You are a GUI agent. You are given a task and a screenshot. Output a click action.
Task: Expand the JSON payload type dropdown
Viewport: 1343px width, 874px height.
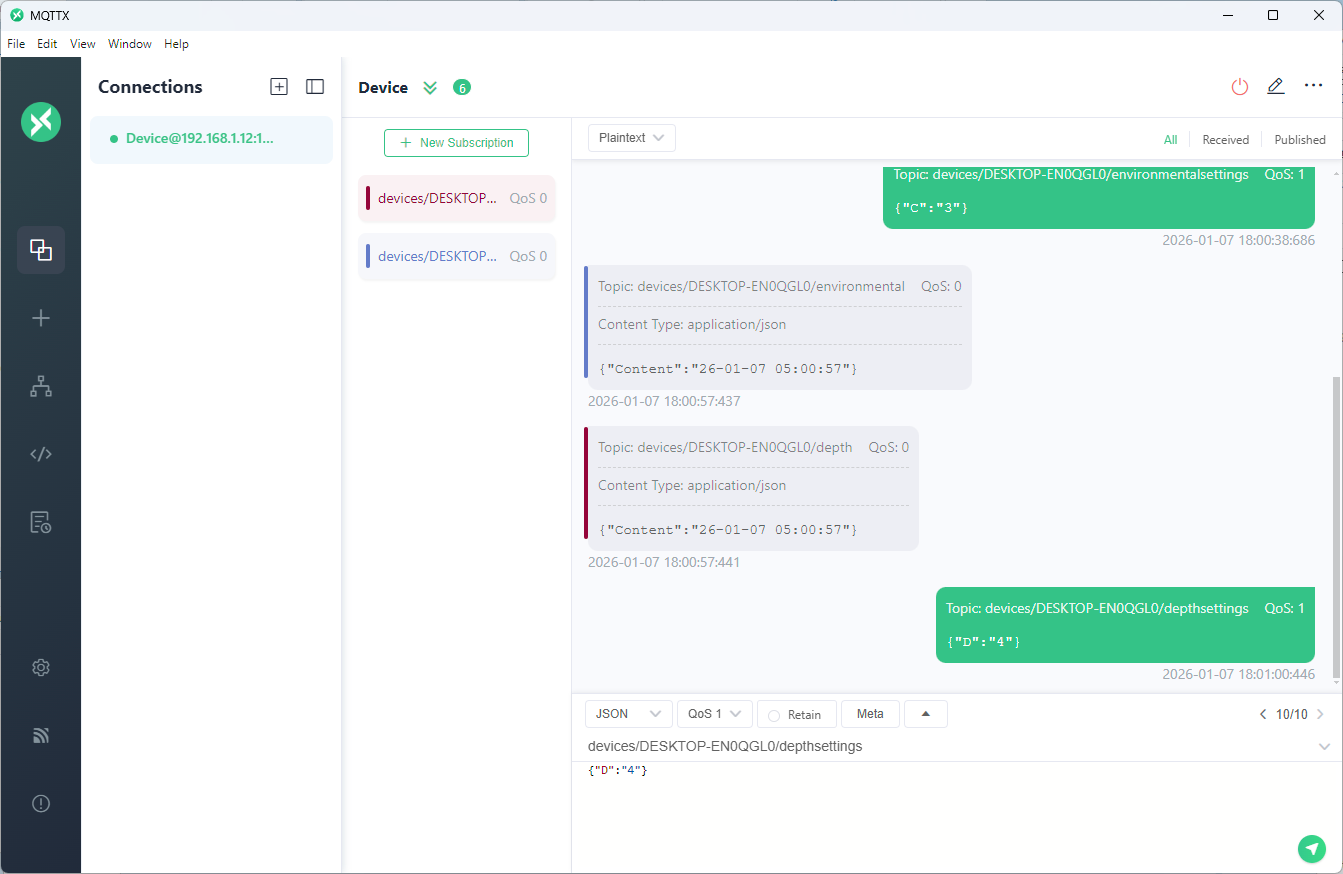628,714
